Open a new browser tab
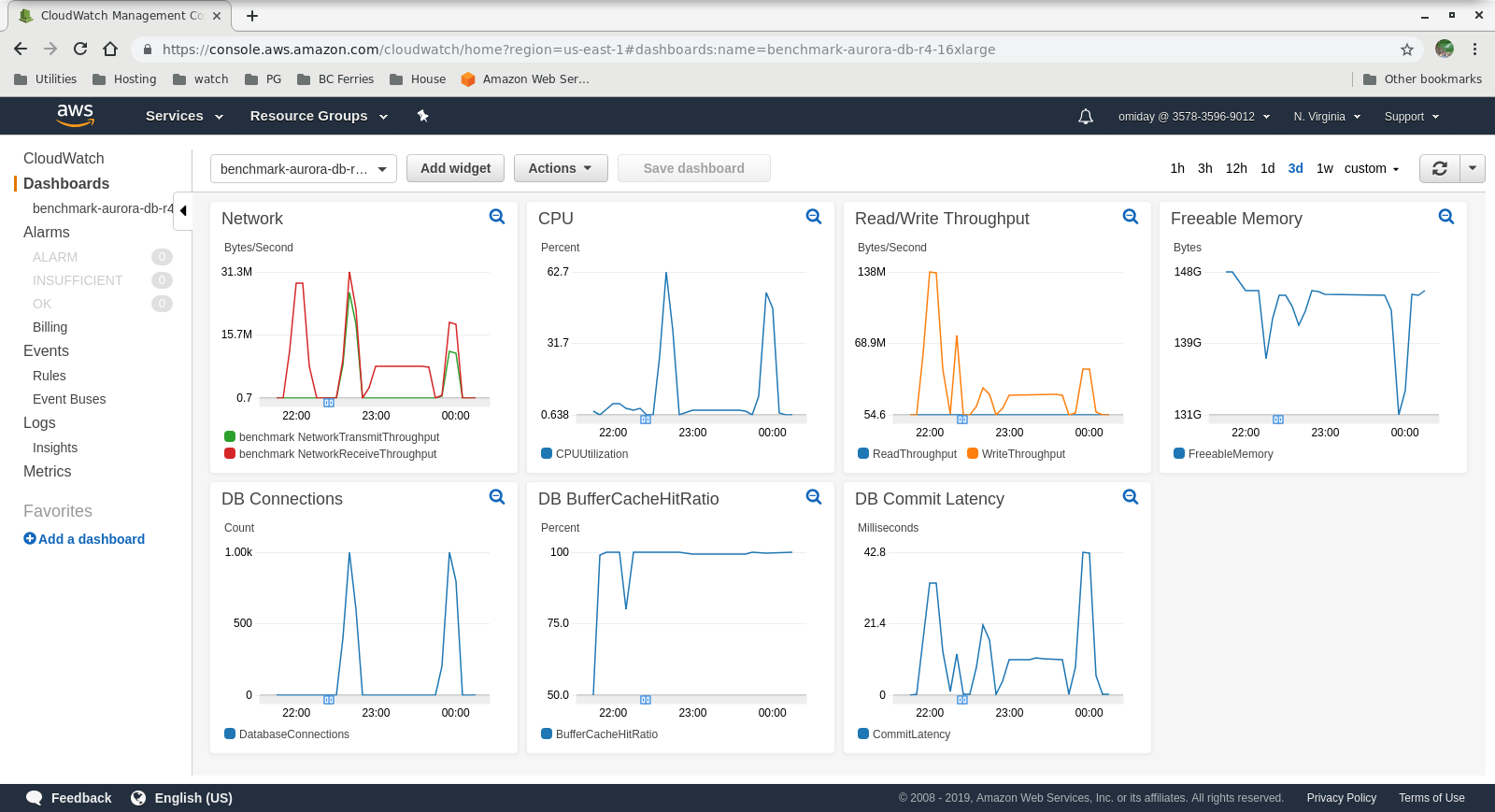The height and width of the screenshot is (812, 1495). click(x=252, y=16)
